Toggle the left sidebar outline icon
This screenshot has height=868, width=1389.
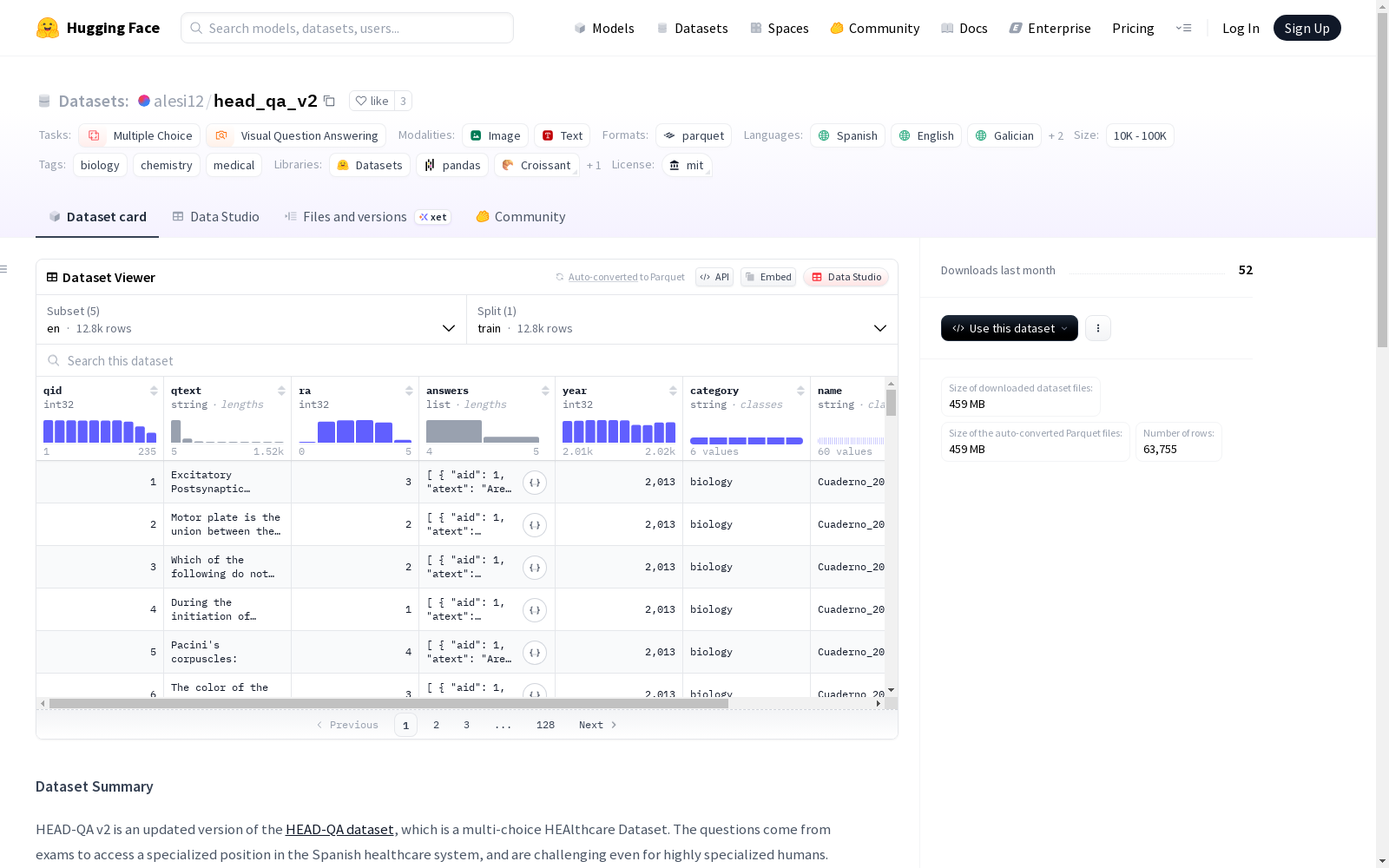[4, 269]
